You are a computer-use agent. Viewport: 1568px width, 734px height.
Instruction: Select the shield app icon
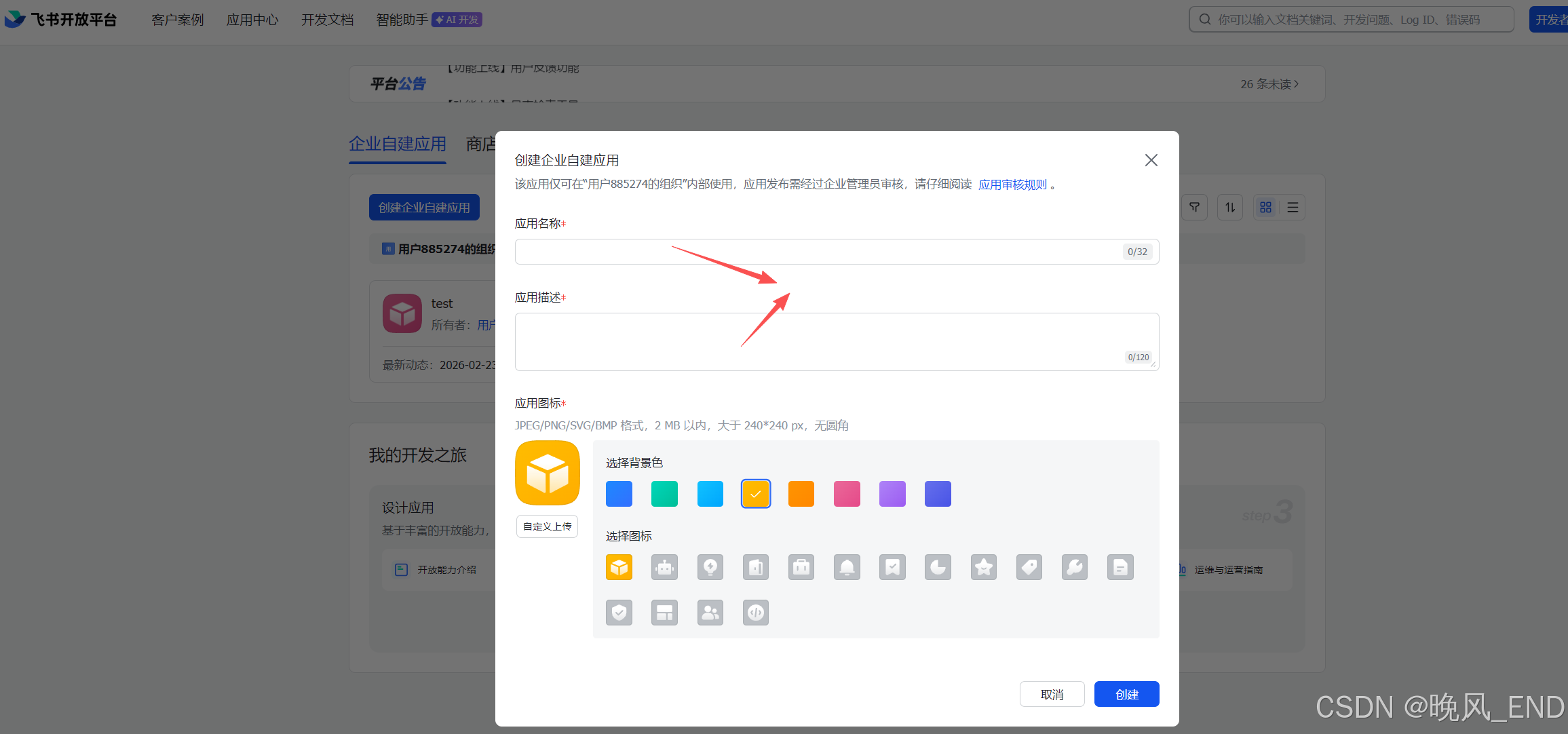pyautogui.click(x=619, y=612)
